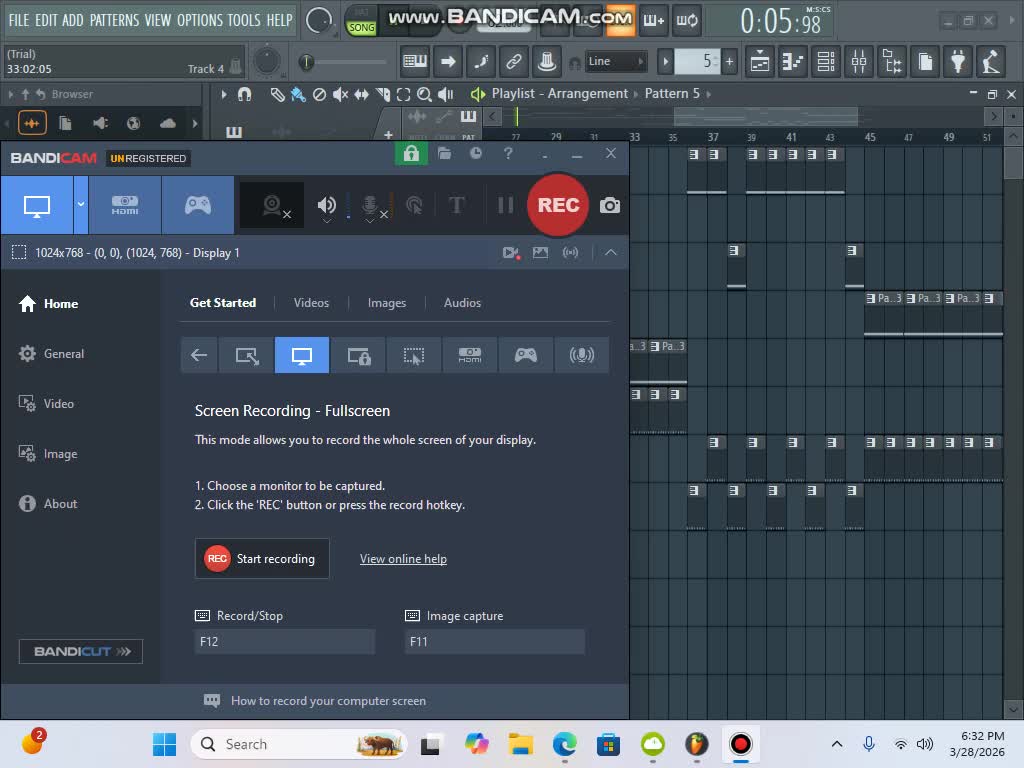Toggle text overlay T icon
The image size is (1024, 768).
(x=456, y=206)
